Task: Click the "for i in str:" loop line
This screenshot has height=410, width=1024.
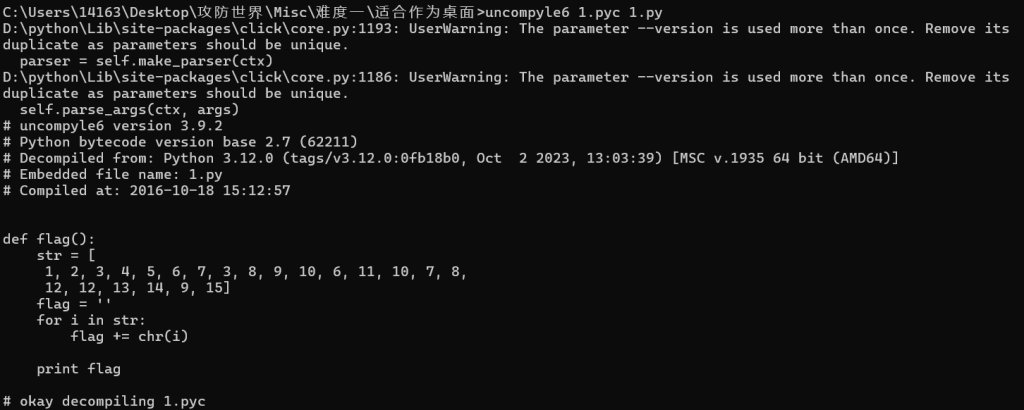Action: tap(91, 320)
